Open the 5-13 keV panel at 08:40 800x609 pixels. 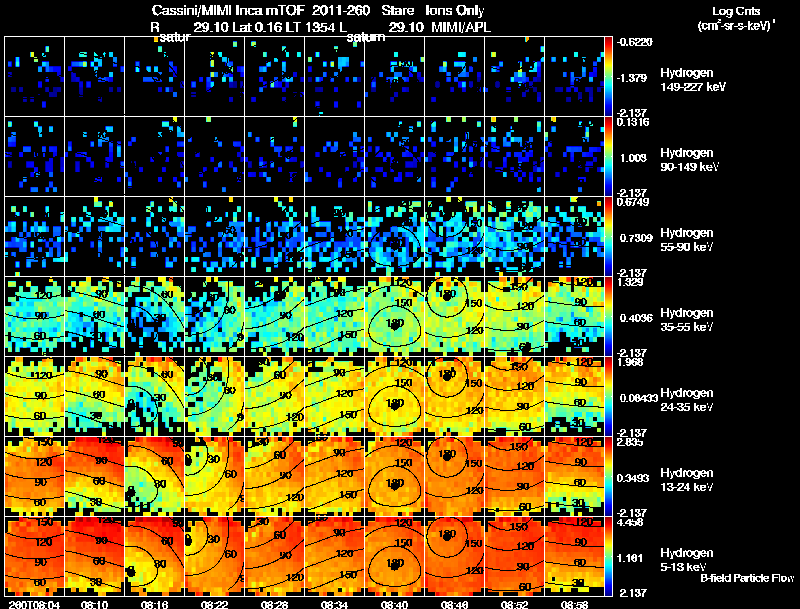(394, 557)
